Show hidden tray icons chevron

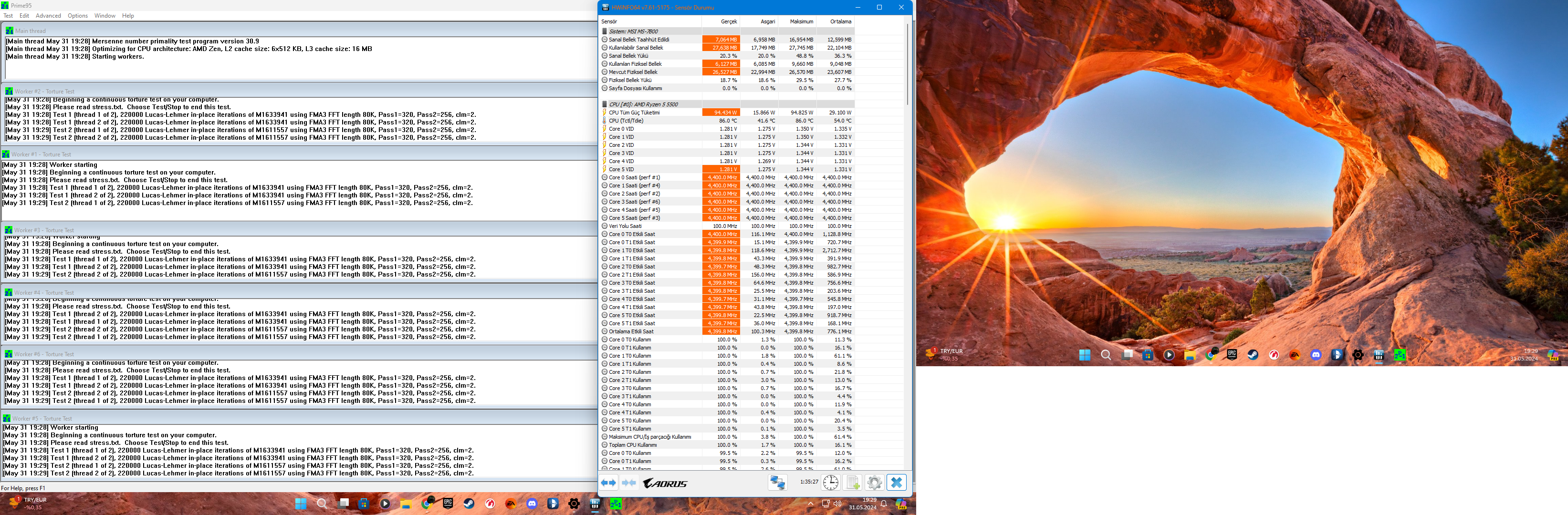[x=810, y=504]
